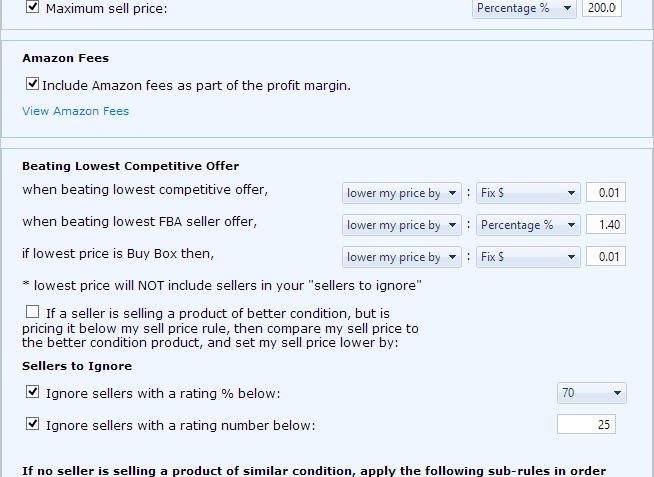This screenshot has height=477, width=654.
Task: Click the rating number 25 input field
Action: pyautogui.click(x=586, y=424)
